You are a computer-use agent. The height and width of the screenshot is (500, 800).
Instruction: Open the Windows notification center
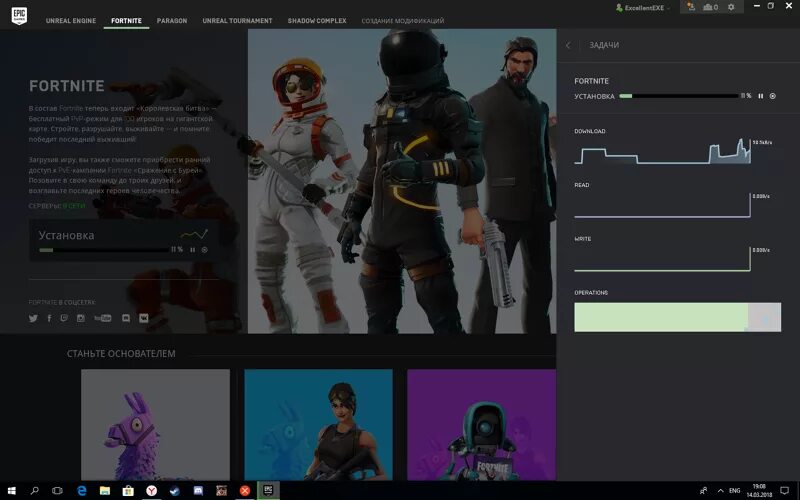tap(784, 490)
